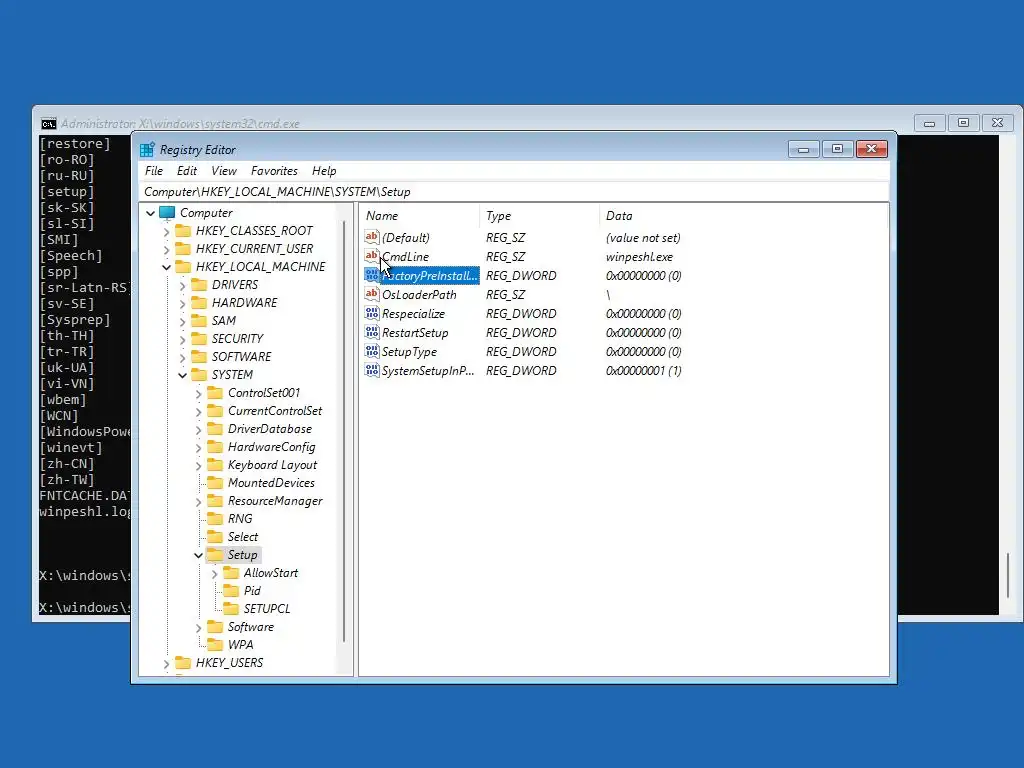This screenshot has height=768, width=1024.
Task: Collapse the Setup key
Action: [x=199, y=555]
